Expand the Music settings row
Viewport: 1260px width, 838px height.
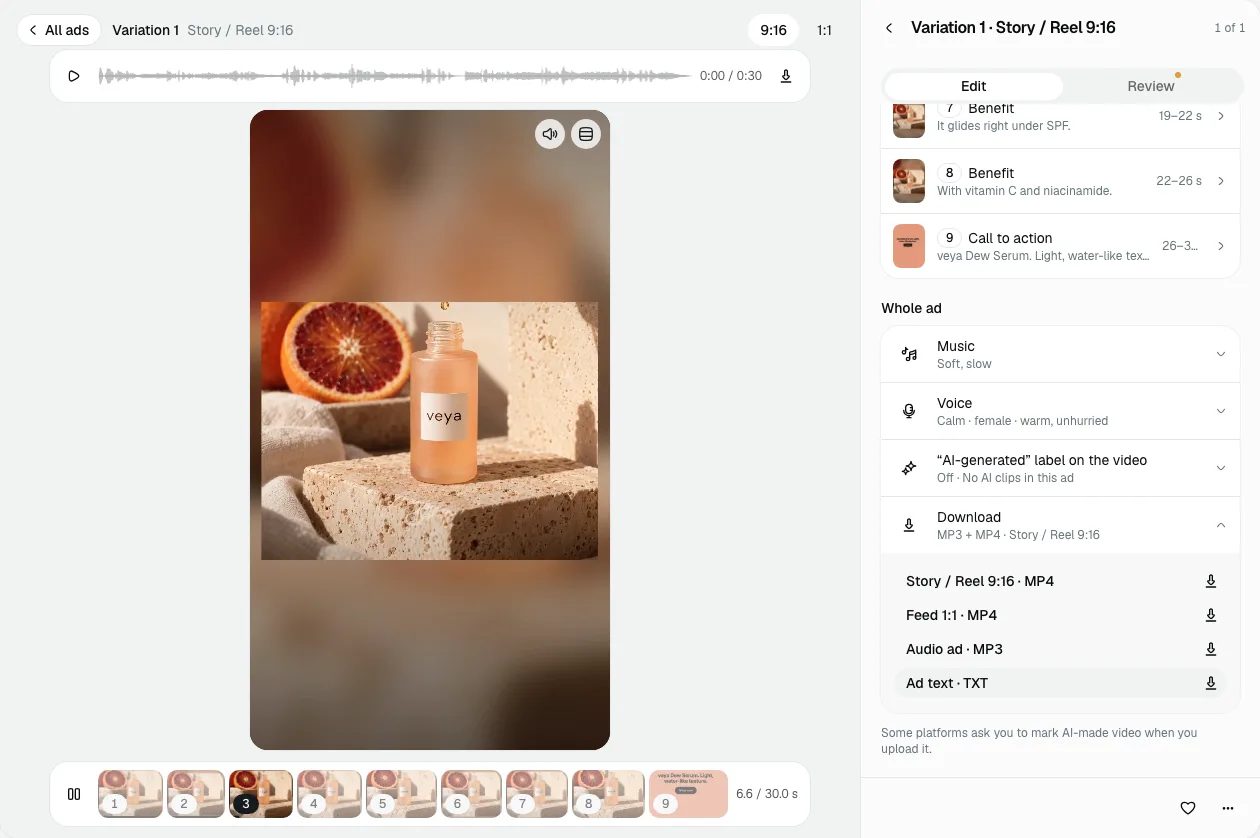(1060, 354)
